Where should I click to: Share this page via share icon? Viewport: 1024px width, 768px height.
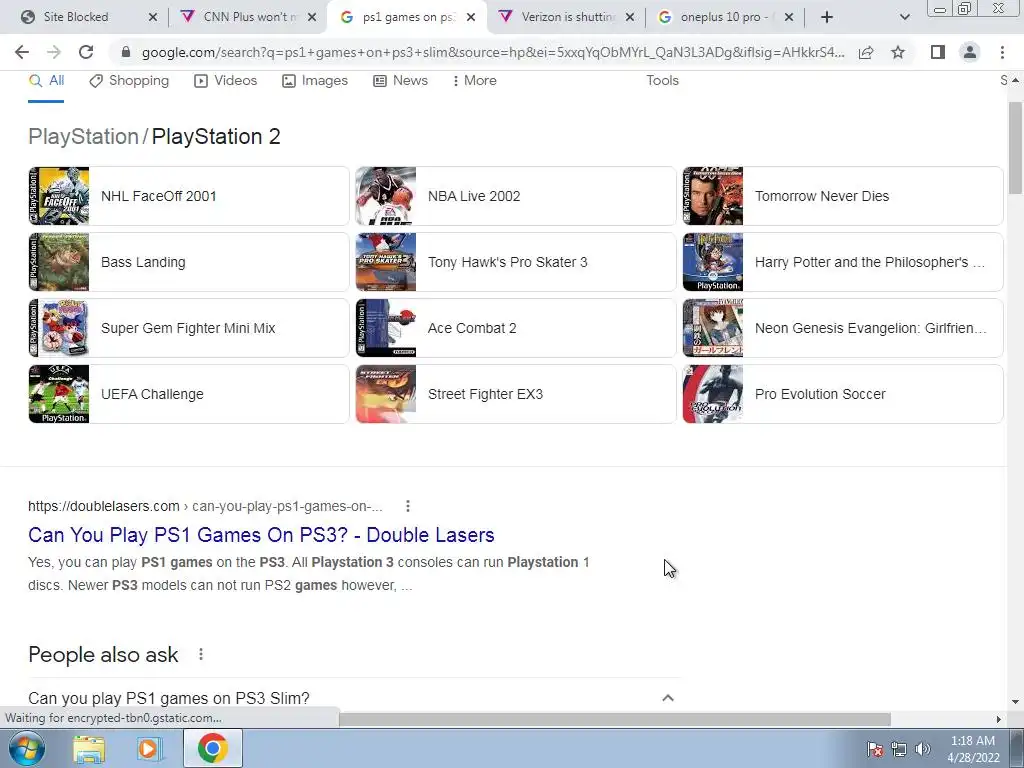(x=866, y=52)
